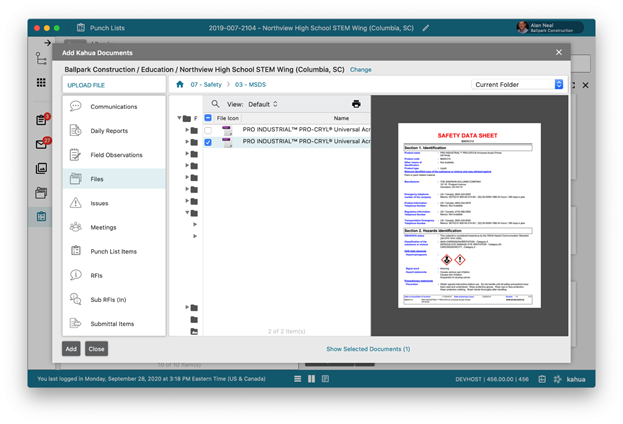This screenshot has height=424, width=623.
Task: Click Show Selected Documents (1) link
Action: (368, 349)
